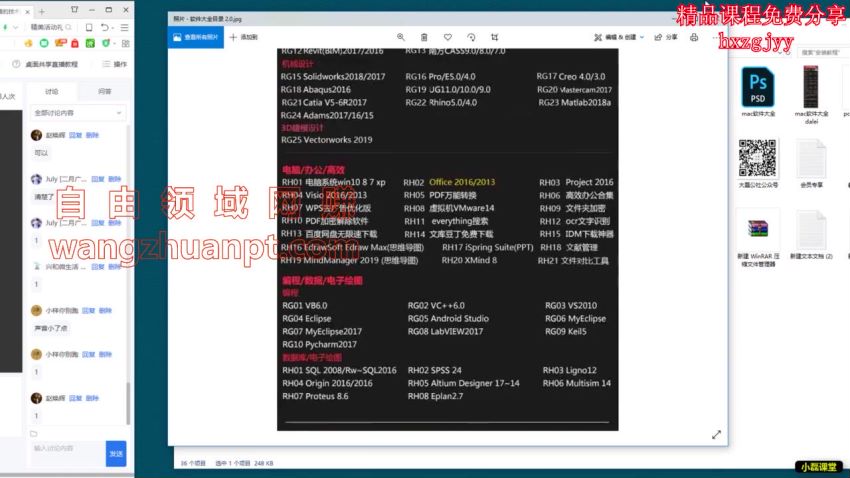Open the mac软件大全 PSD file on the desktop
850x478 pixels.
[758, 92]
